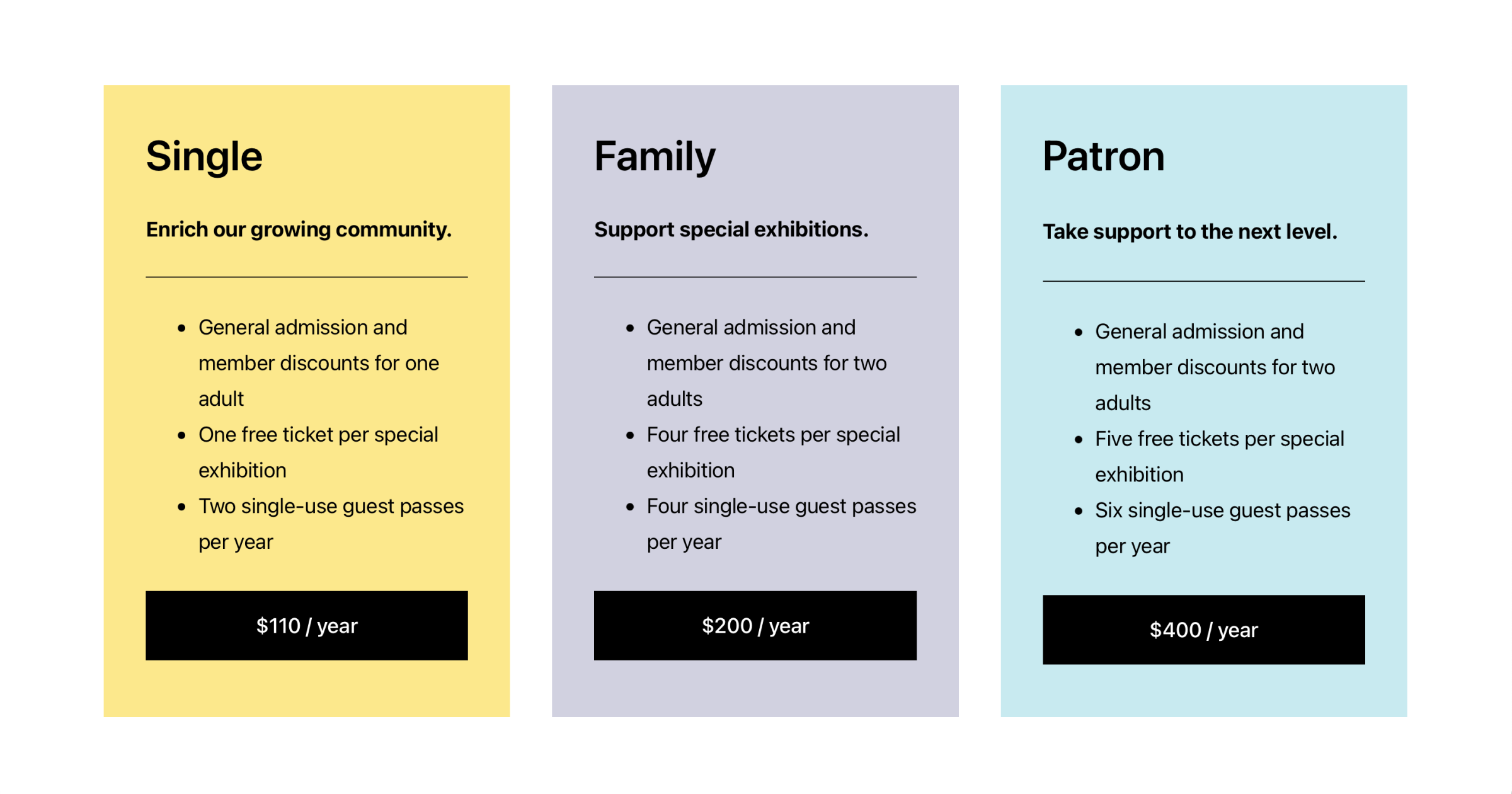Click the Single plan heading
The height and width of the screenshot is (794, 1512).
pos(204,156)
